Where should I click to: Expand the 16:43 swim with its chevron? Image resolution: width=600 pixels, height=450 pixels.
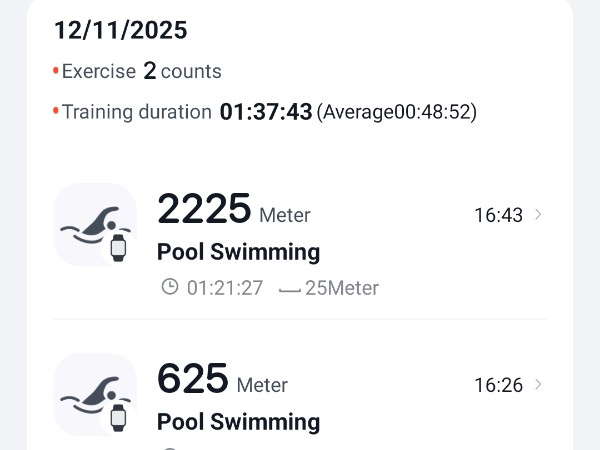point(539,214)
